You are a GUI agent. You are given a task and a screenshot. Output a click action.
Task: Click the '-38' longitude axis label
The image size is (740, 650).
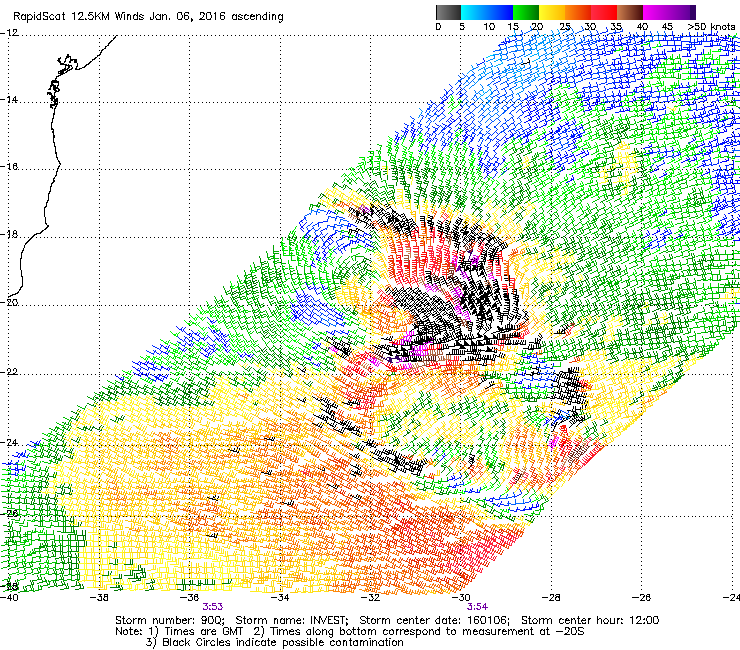(x=100, y=598)
